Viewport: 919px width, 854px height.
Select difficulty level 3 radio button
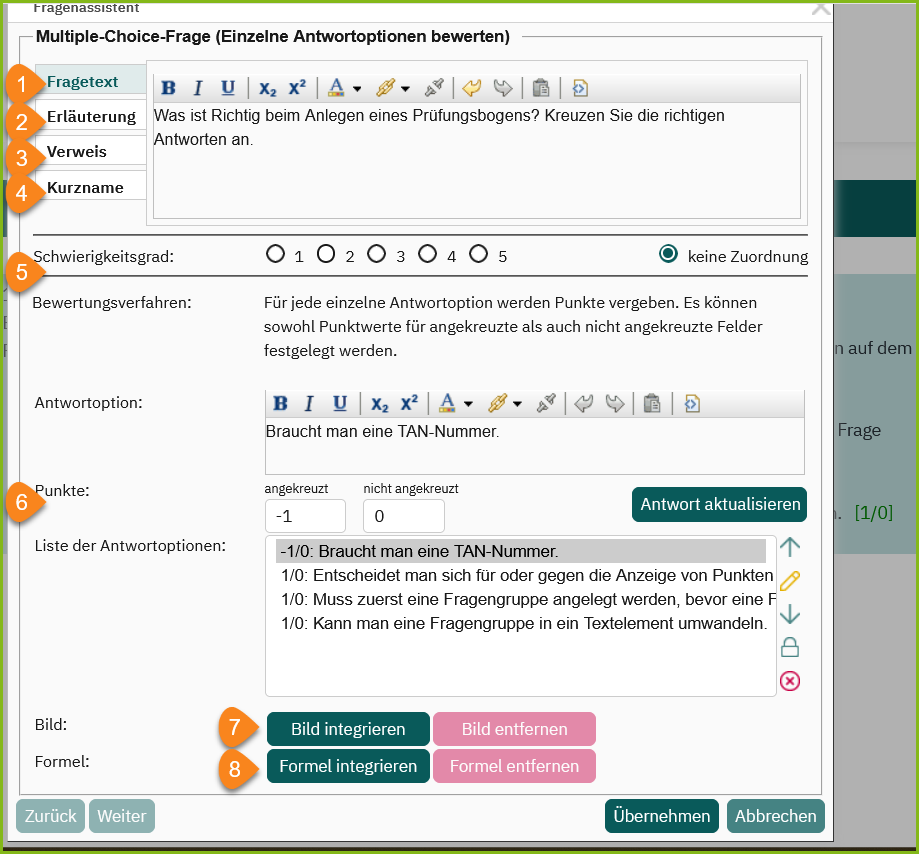tap(376, 254)
